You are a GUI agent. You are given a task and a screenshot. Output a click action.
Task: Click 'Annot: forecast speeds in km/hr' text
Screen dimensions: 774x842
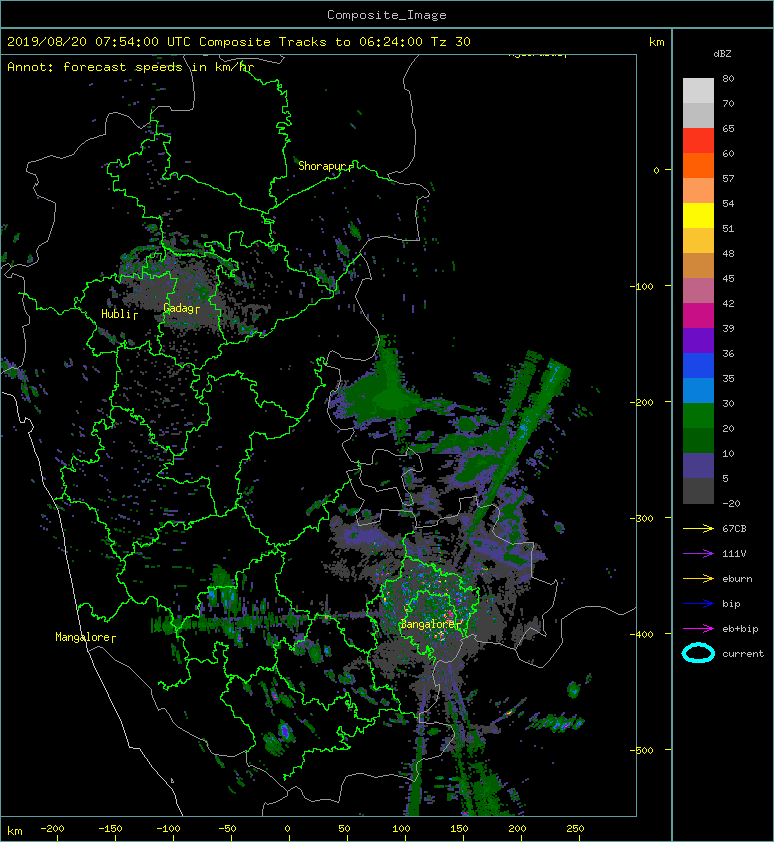pyautogui.click(x=131, y=67)
